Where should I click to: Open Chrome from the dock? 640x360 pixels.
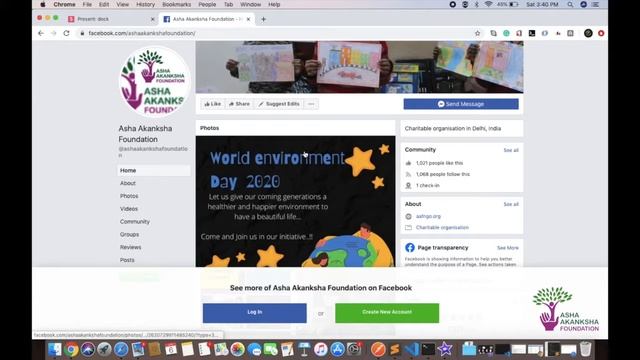[71, 349]
